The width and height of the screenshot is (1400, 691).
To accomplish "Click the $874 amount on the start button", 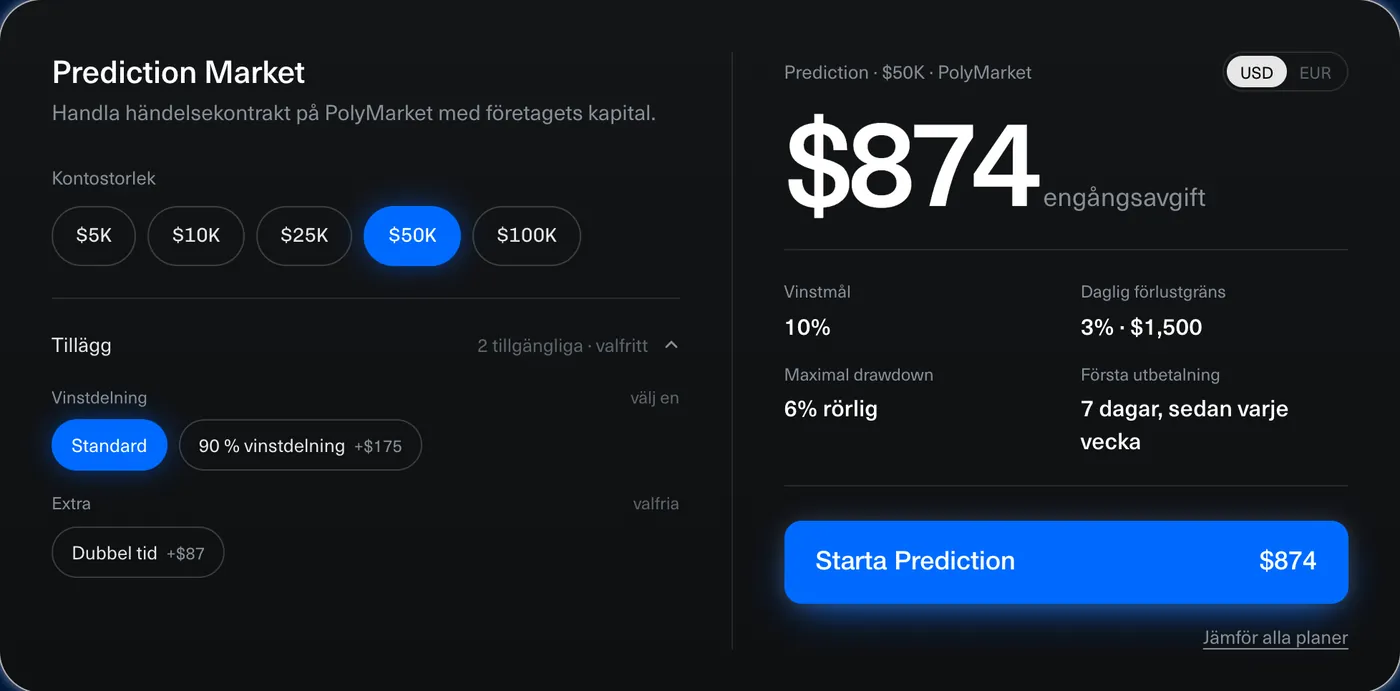I will [1288, 561].
